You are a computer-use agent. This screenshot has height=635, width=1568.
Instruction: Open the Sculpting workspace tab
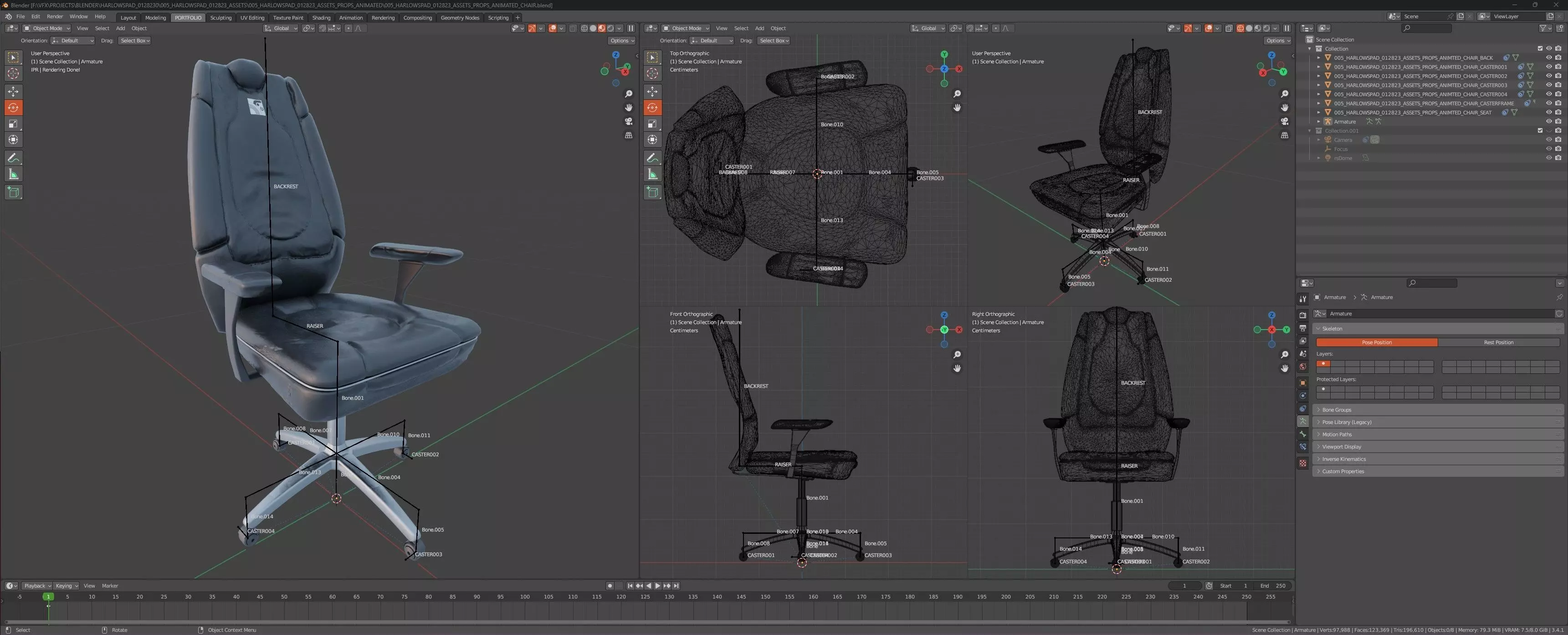[221, 18]
